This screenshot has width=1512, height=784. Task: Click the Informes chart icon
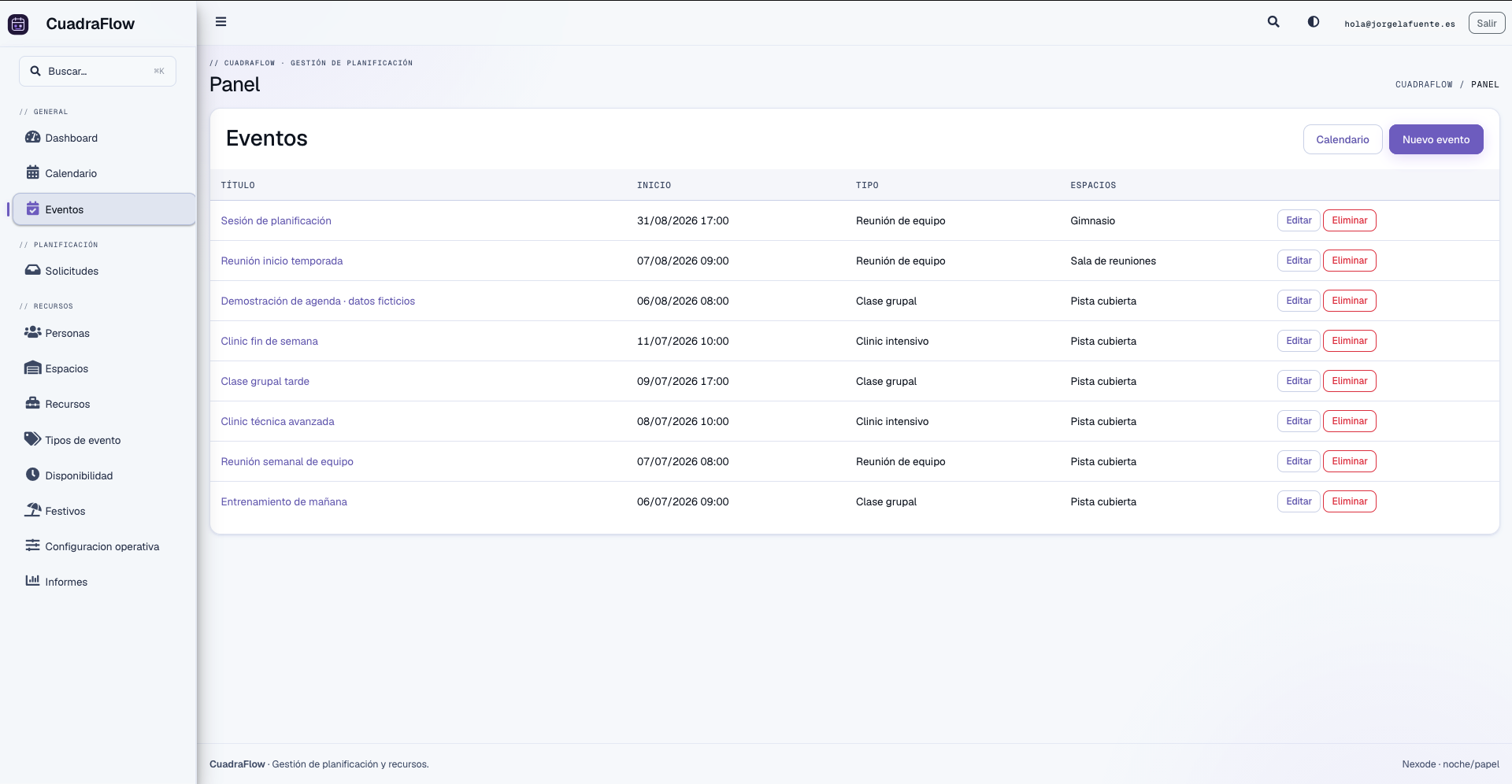pos(32,581)
